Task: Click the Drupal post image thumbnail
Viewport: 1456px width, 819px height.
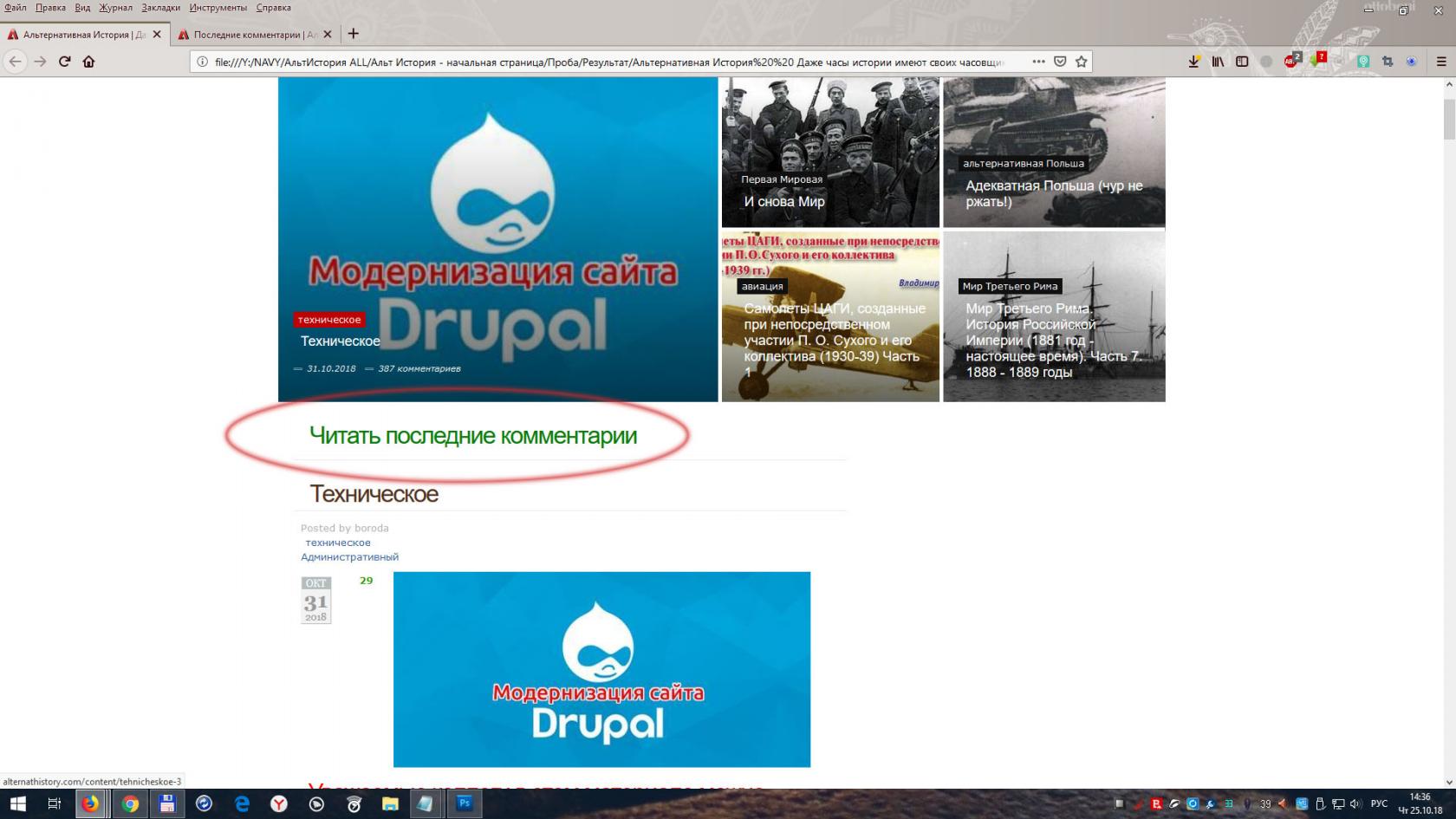Action: tap(601, 669)
